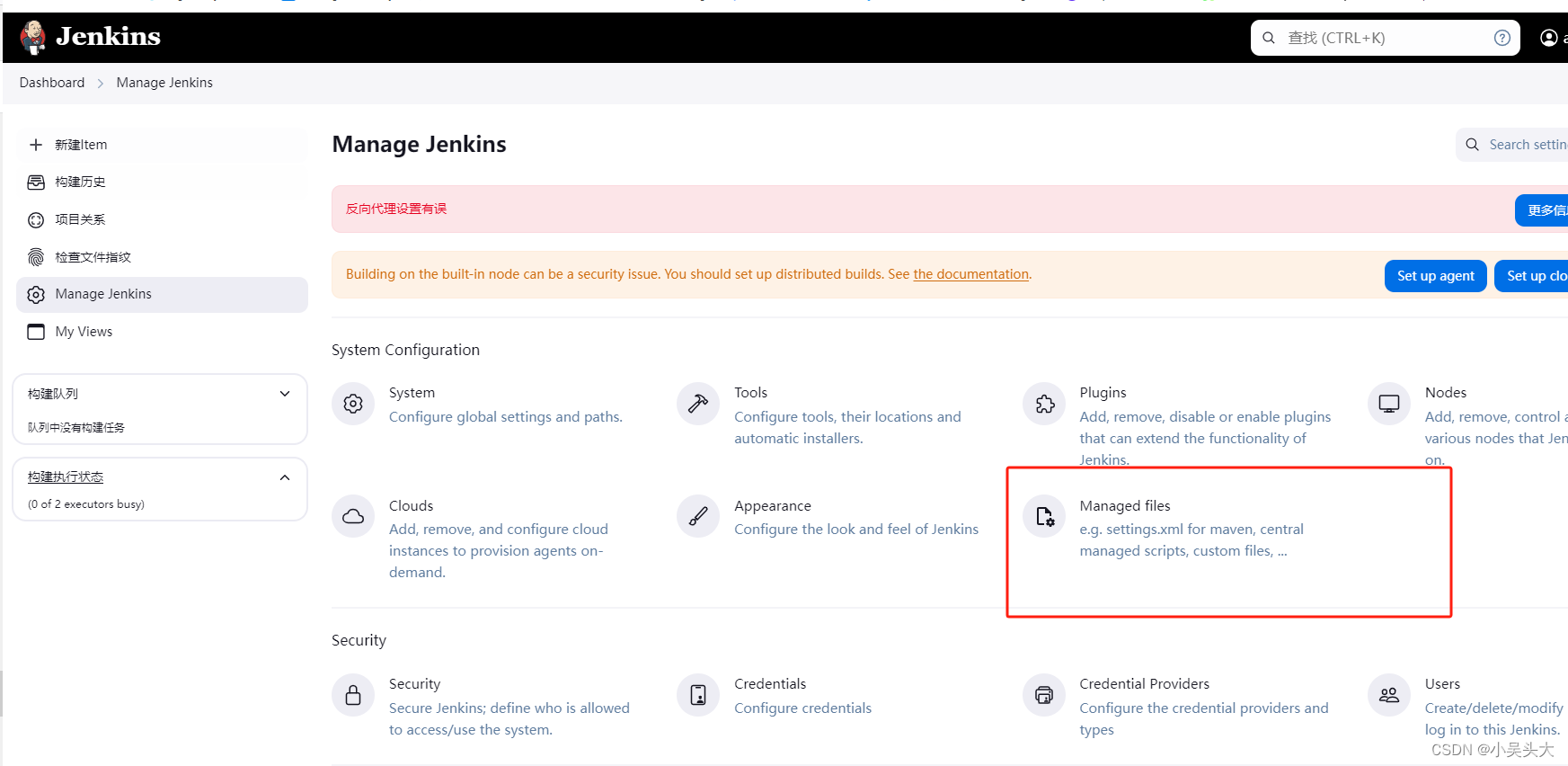The image size is (1568, 766).
Task: Open the documentation link
Action: [x=970, y=274]
